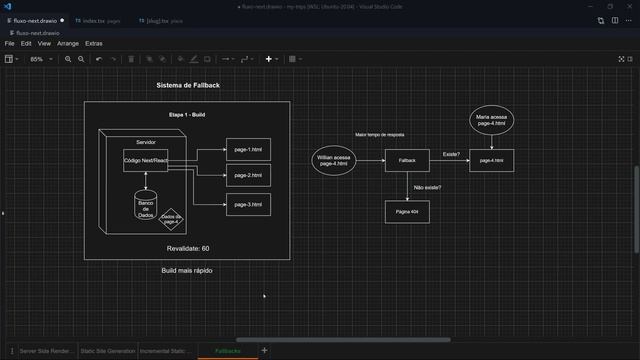Viewport: 640px width, 360px height.
Task: Open the 85% zoom level dropdown
Action: [41, 59]
